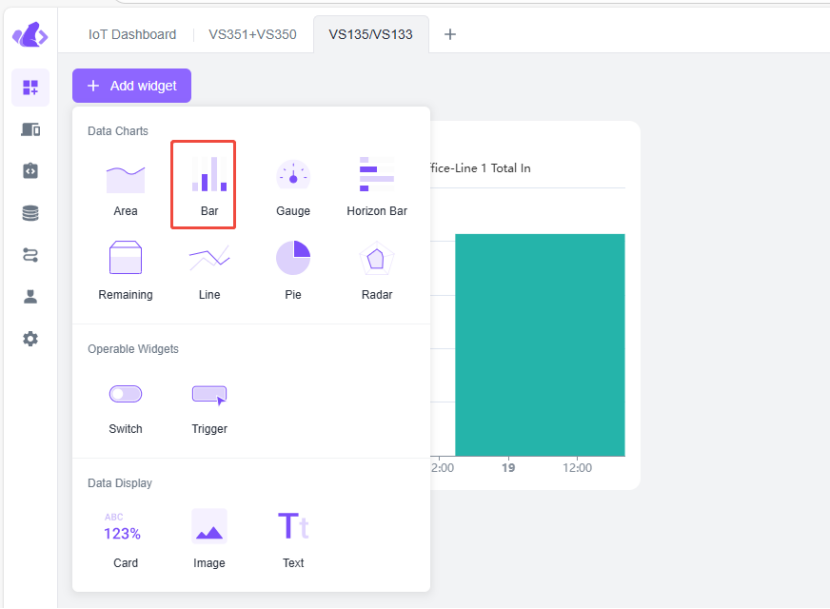Select the Pie chart widget
The width and height of the screenshot is (830, 609).
293,270
